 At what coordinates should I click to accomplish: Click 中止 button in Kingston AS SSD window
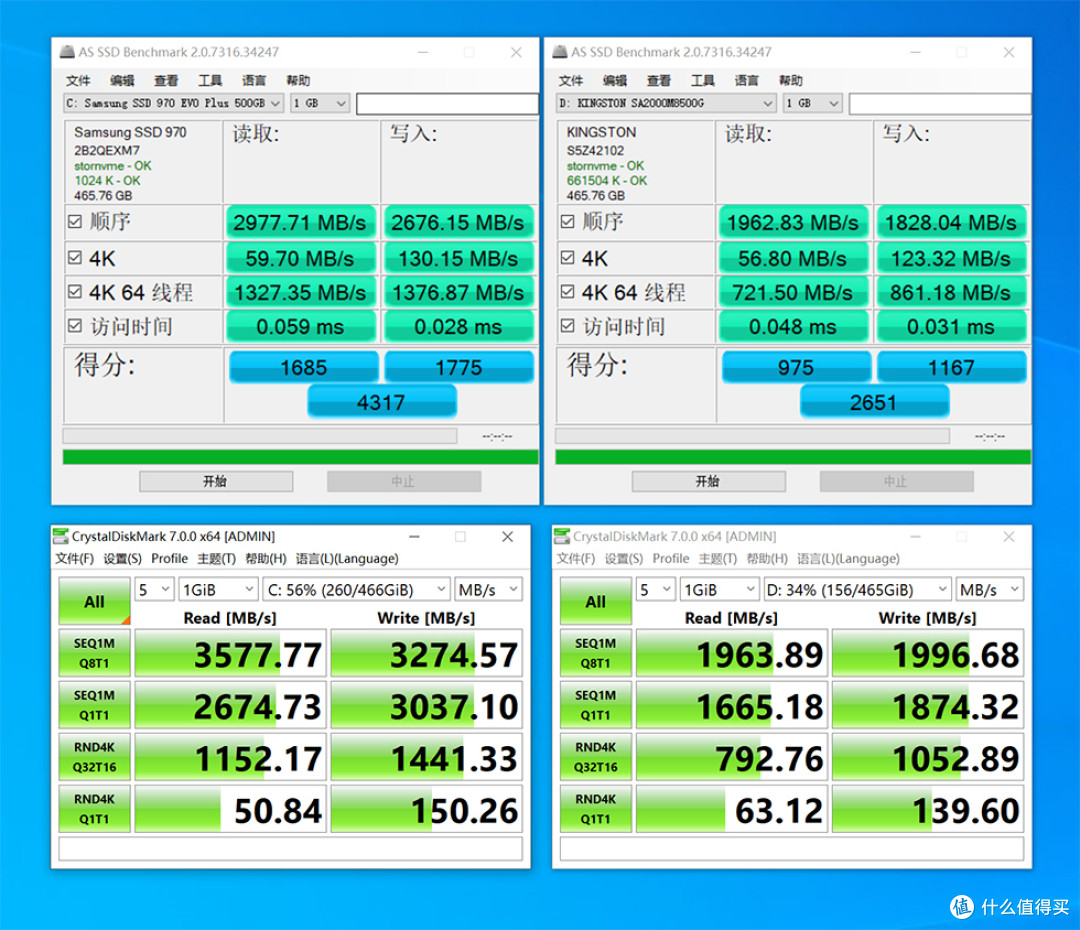897,481
